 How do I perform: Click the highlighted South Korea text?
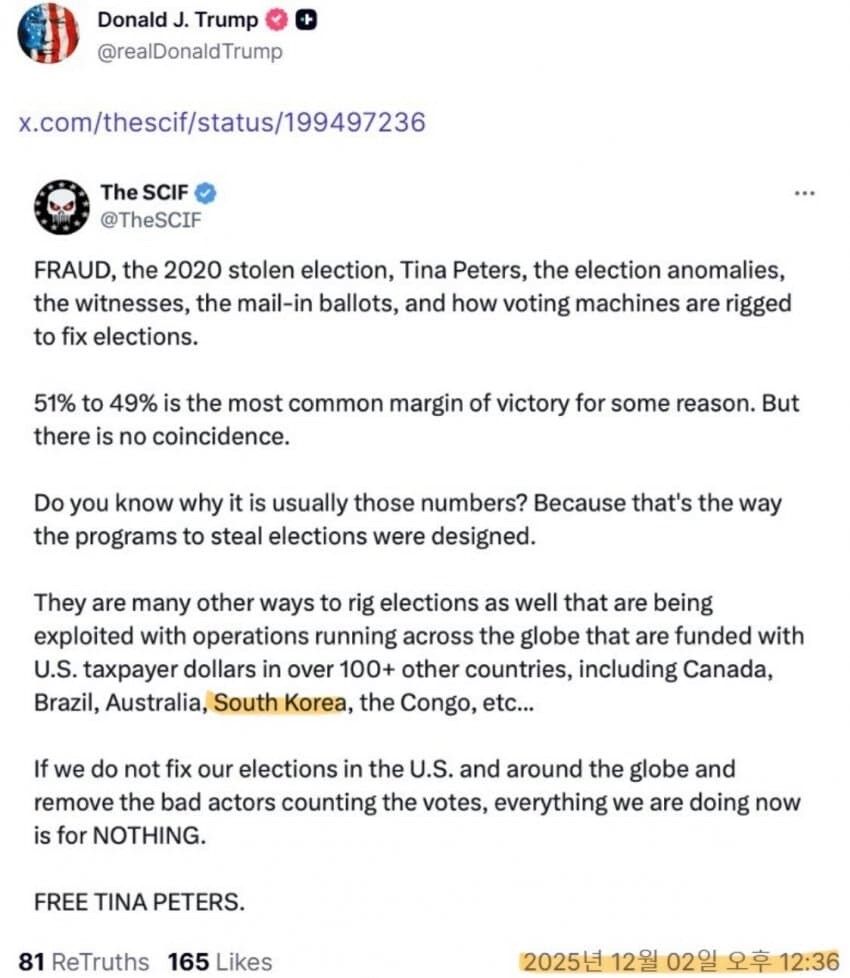(280, 702)
